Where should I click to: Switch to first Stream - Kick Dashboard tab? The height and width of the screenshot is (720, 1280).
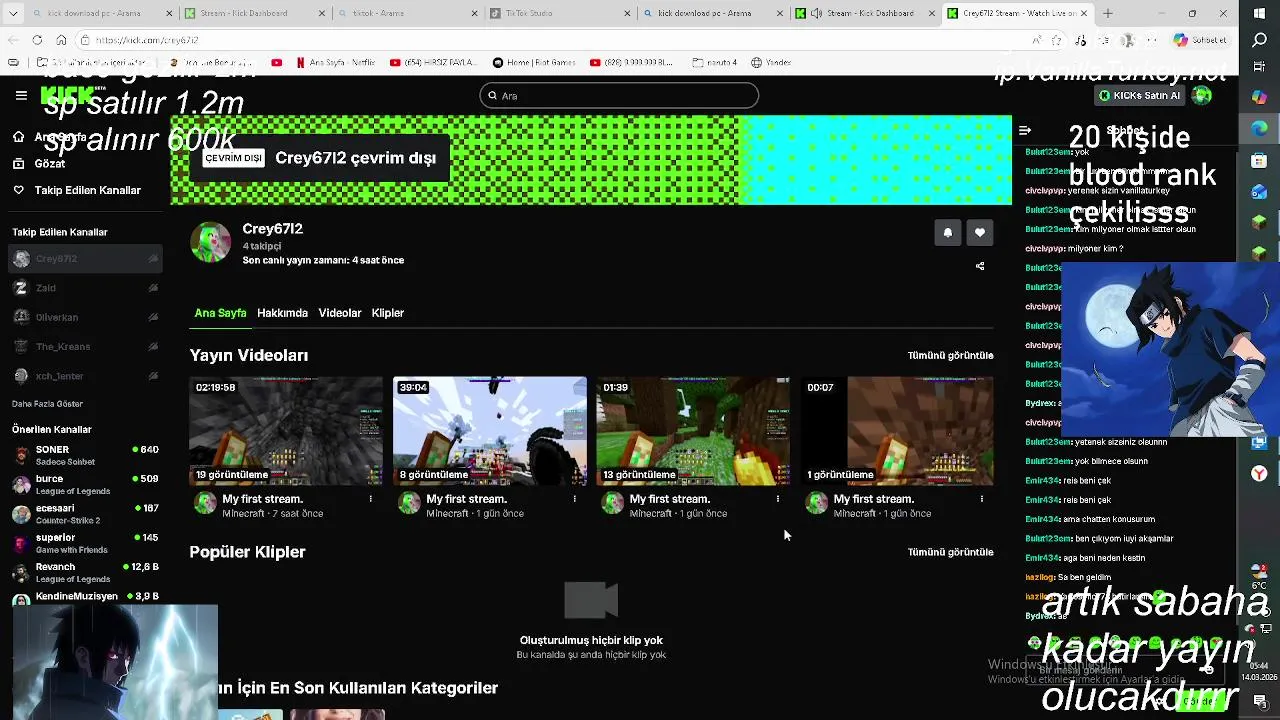click(255, 13)
